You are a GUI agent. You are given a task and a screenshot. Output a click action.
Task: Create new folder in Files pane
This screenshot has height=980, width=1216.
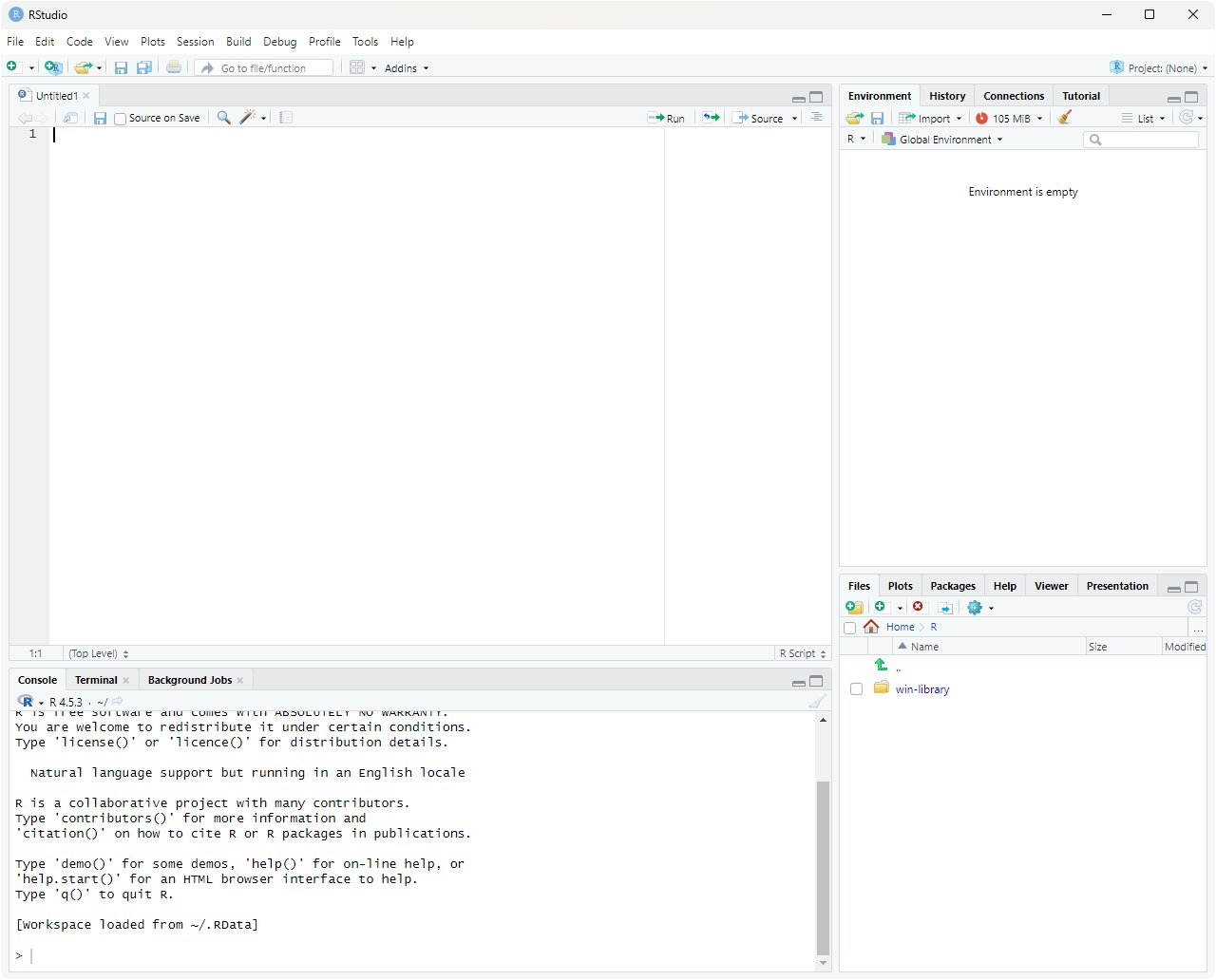click(x=854, y=607)
